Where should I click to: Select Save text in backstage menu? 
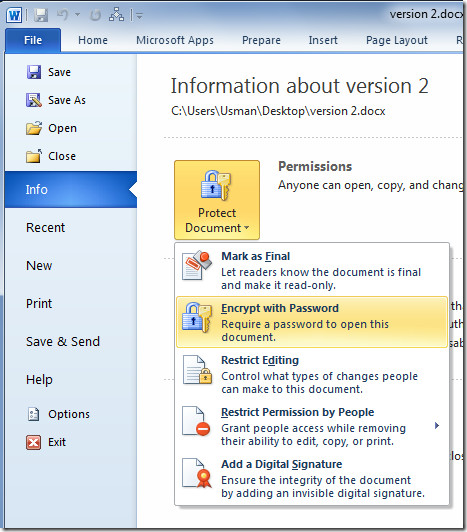(x=59, y=72)
